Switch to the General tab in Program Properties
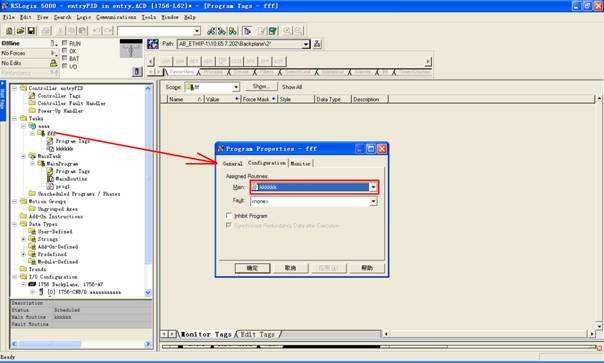Viewport: 604px width, 363px height. (233, 163)
